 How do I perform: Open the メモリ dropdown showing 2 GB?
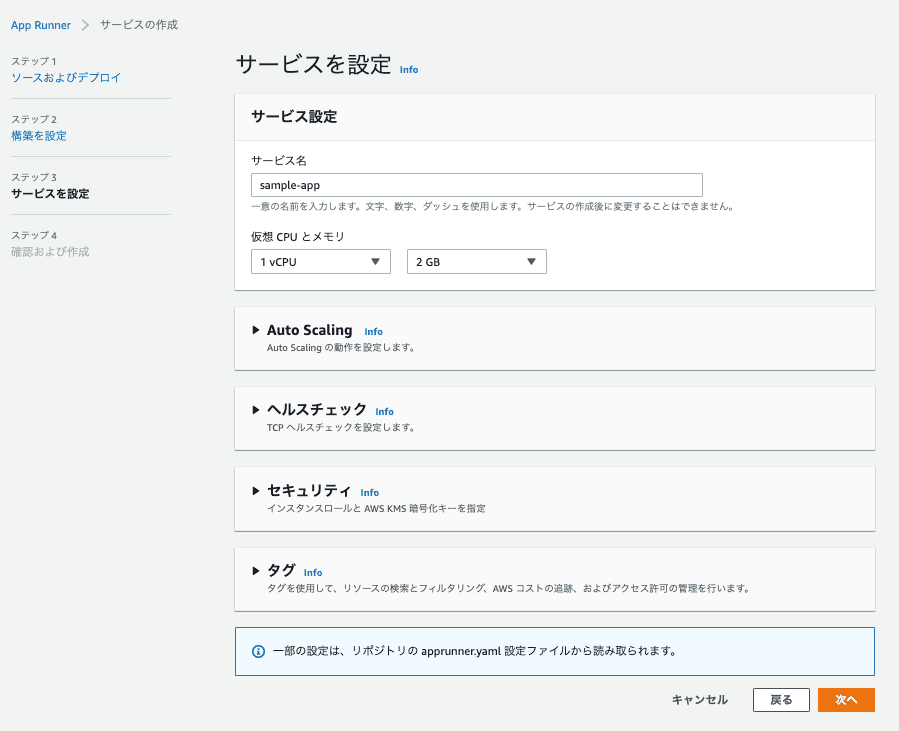pos(476,261)
